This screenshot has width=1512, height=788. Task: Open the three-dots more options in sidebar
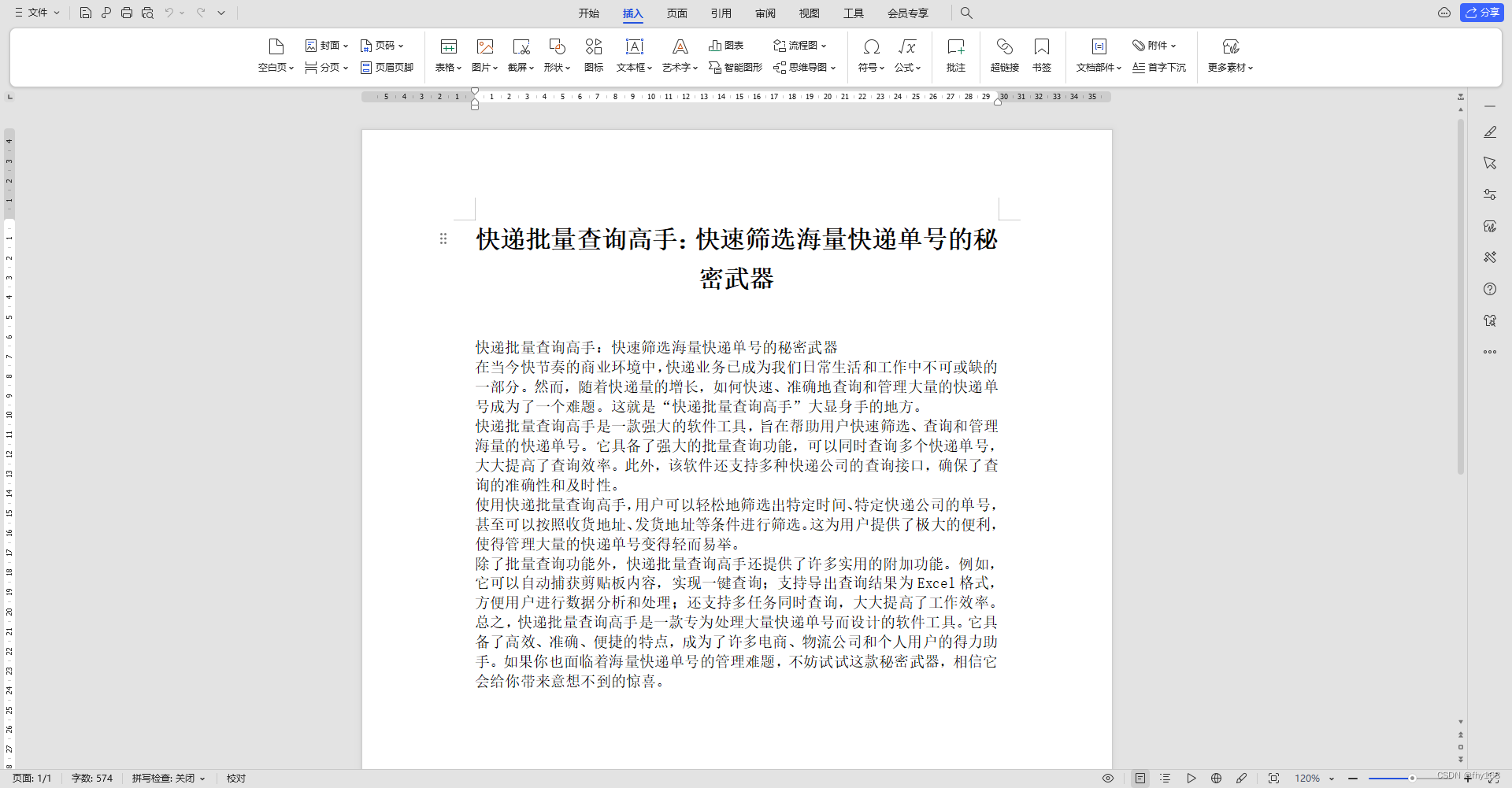1490,352
